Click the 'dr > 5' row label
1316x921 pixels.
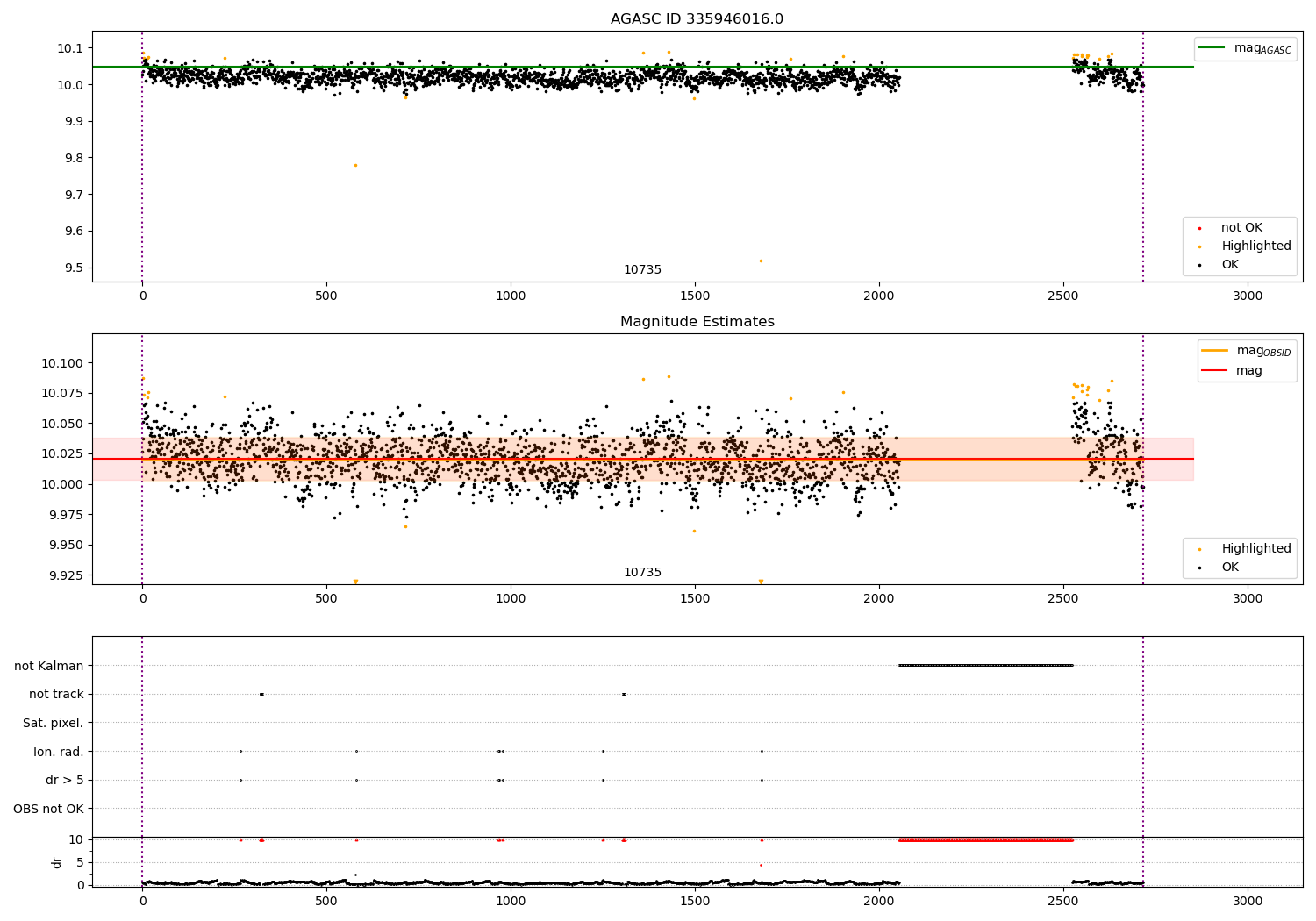point(65,781)
